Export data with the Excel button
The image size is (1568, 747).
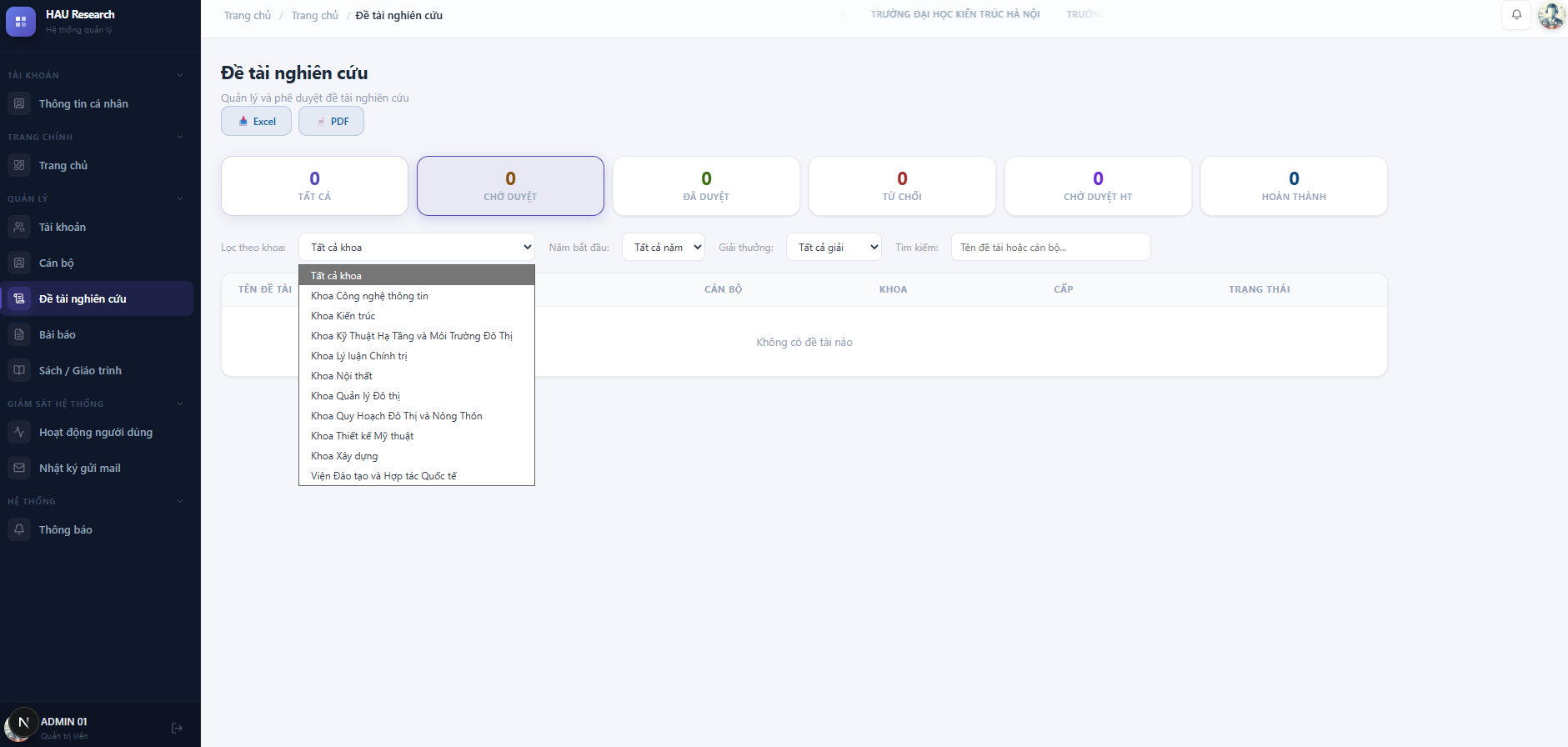[x=256, y=121]
